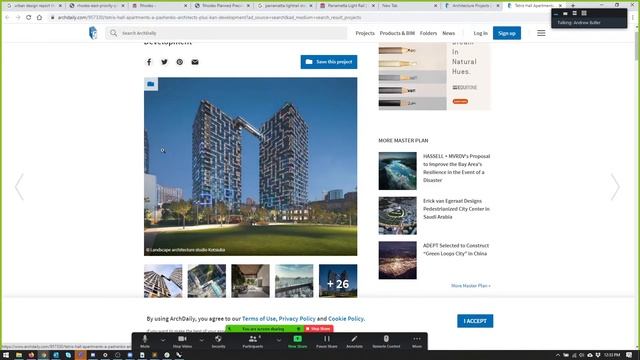Switch to the urban design report tab
This screenshot has width=640, height=360.
33,6
